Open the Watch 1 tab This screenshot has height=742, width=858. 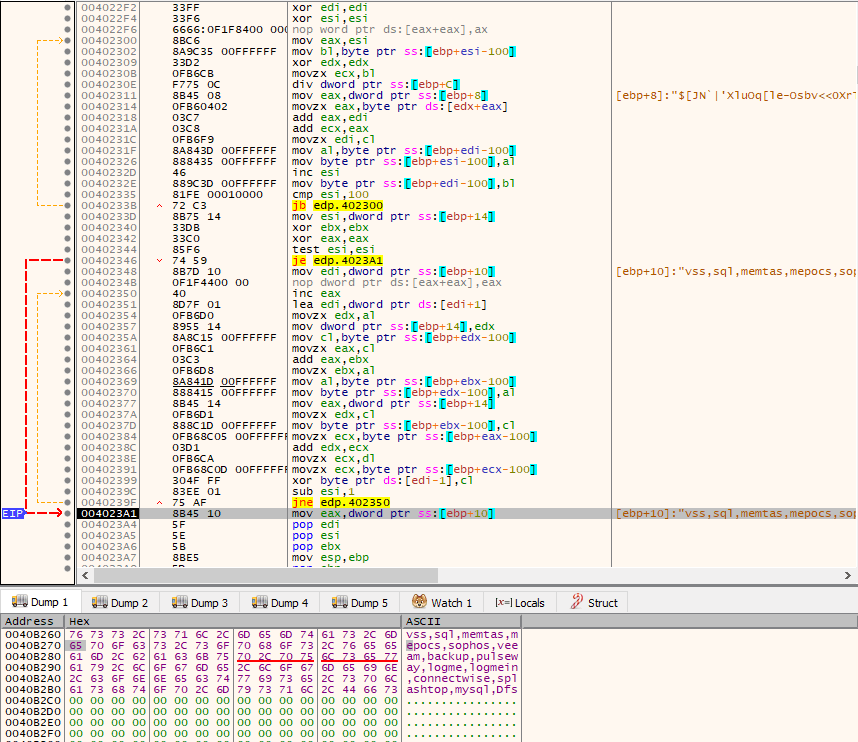point(441,602)
